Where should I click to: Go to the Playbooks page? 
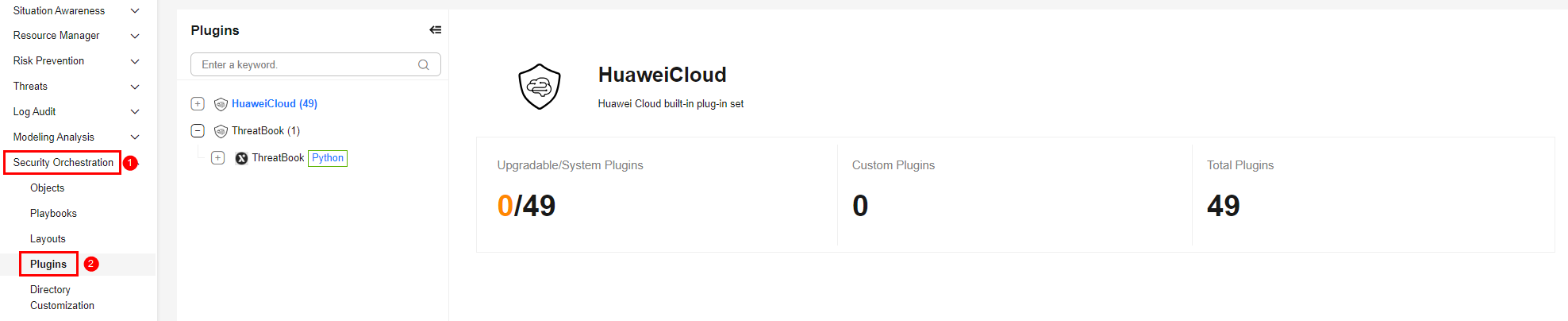pos(53,214)
